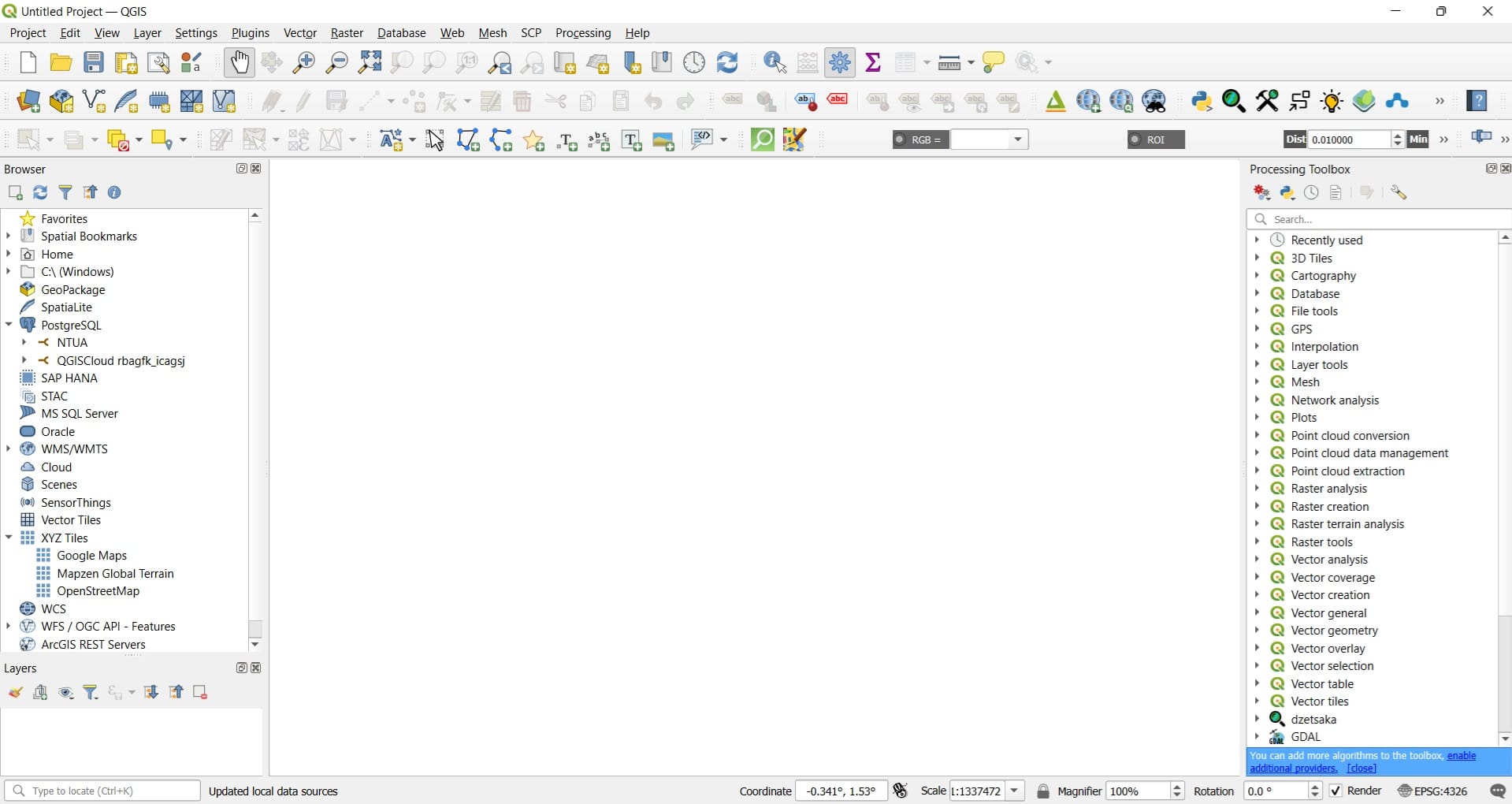Open the Project menu
The height and width of the screenshot is (804, 1512).
click(x=28, y=33)
